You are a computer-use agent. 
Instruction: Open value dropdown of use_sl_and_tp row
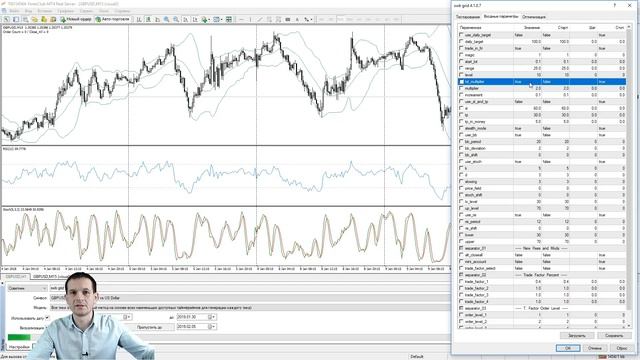point(527,102)
